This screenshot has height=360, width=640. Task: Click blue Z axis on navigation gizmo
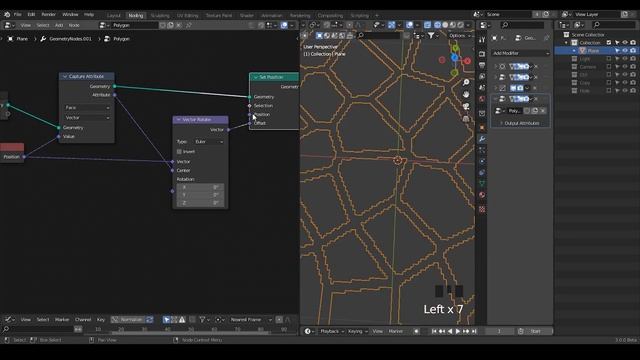point(454,58)
